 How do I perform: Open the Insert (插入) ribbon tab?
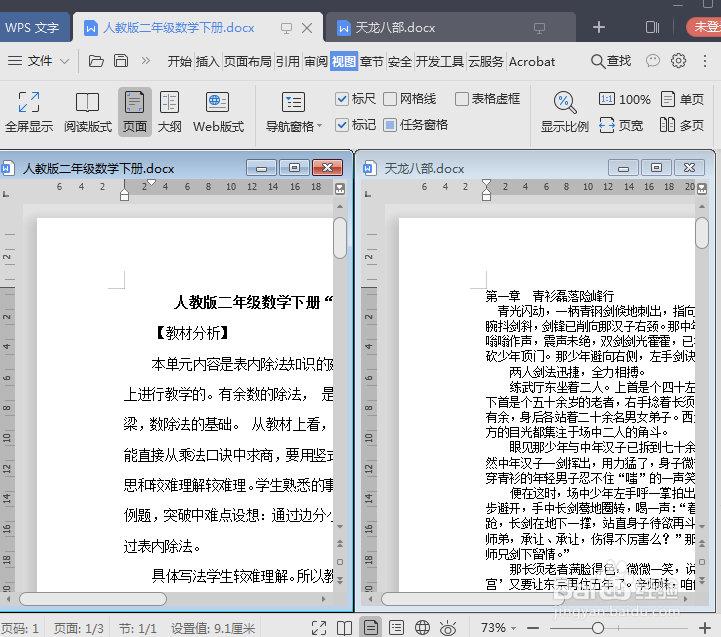pos(207,61)
